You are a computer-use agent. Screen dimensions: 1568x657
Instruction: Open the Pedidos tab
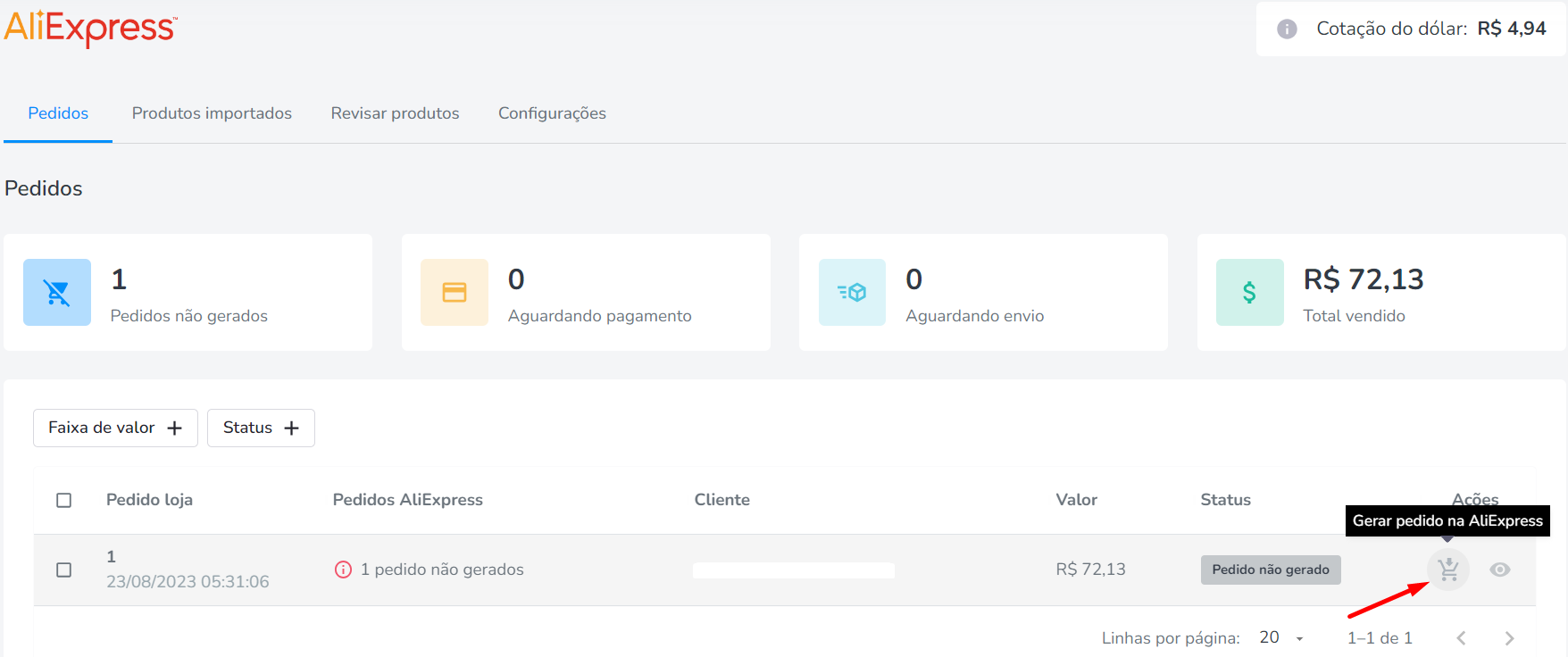click(58, 113)
